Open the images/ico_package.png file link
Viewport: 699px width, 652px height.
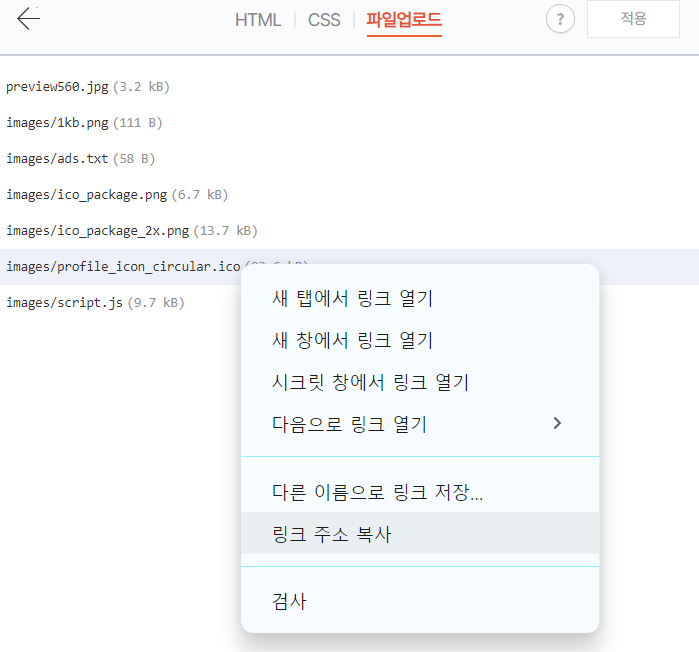(x=86, y=195)
